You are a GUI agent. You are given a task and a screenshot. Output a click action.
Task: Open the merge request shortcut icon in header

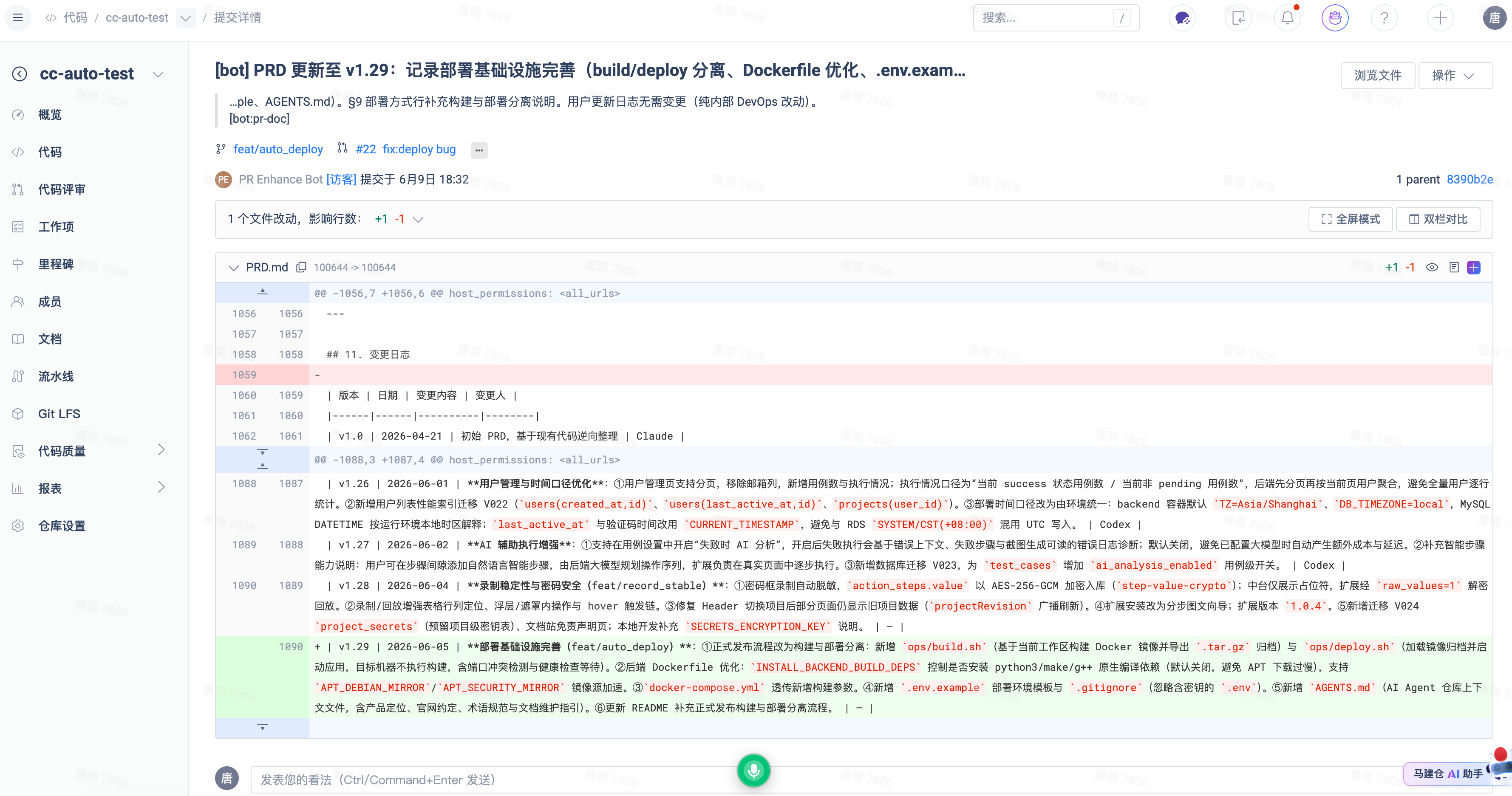(1238, 18)
